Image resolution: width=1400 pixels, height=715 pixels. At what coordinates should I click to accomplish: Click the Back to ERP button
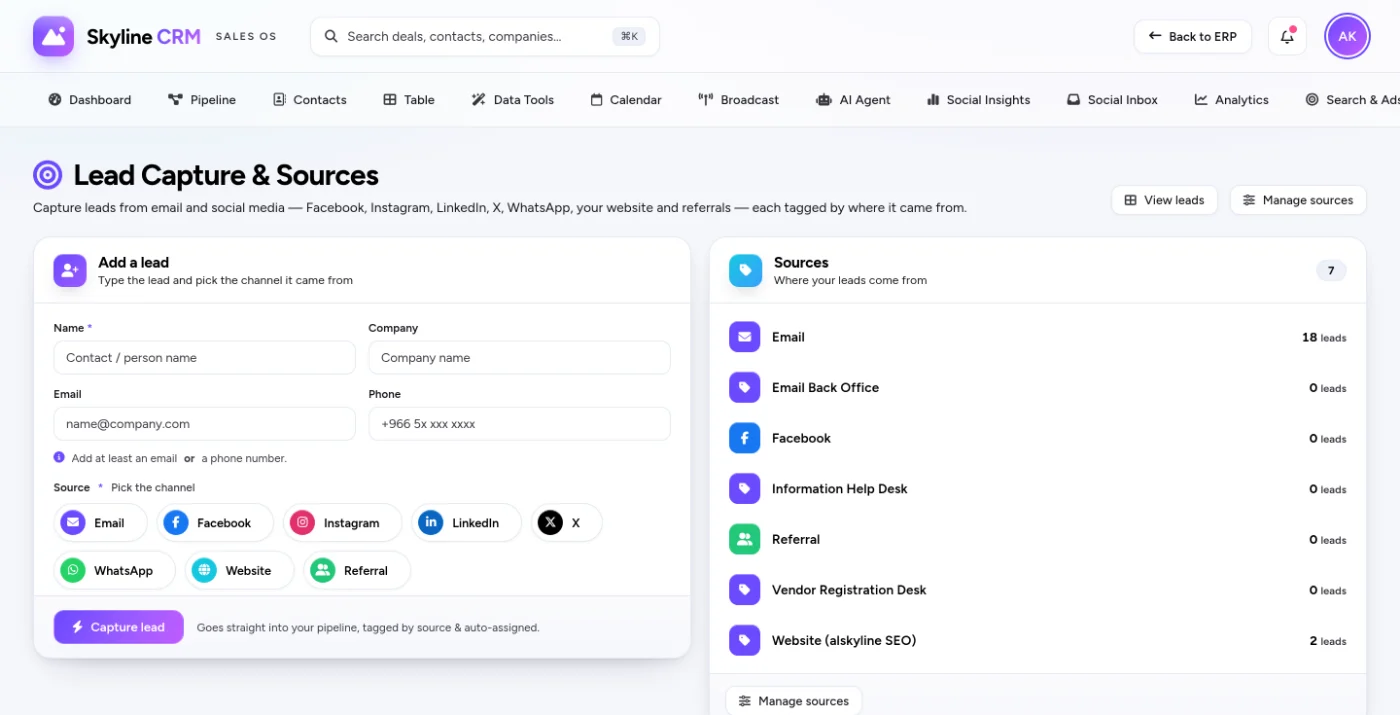[1193, 36]
